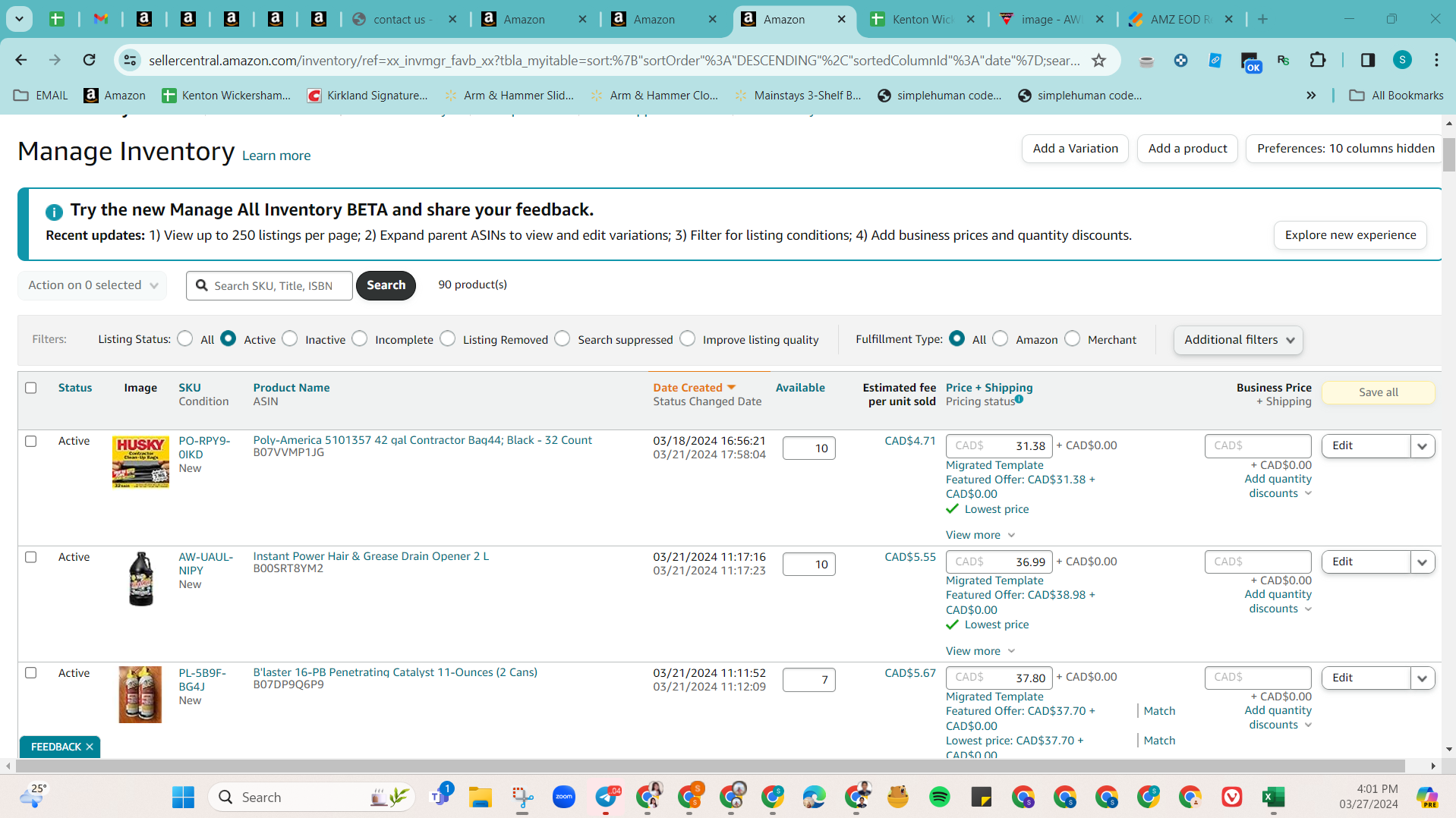
Task: Open Excel from the taskbar
Action: pyautogui.click(x=1273, y=797)
